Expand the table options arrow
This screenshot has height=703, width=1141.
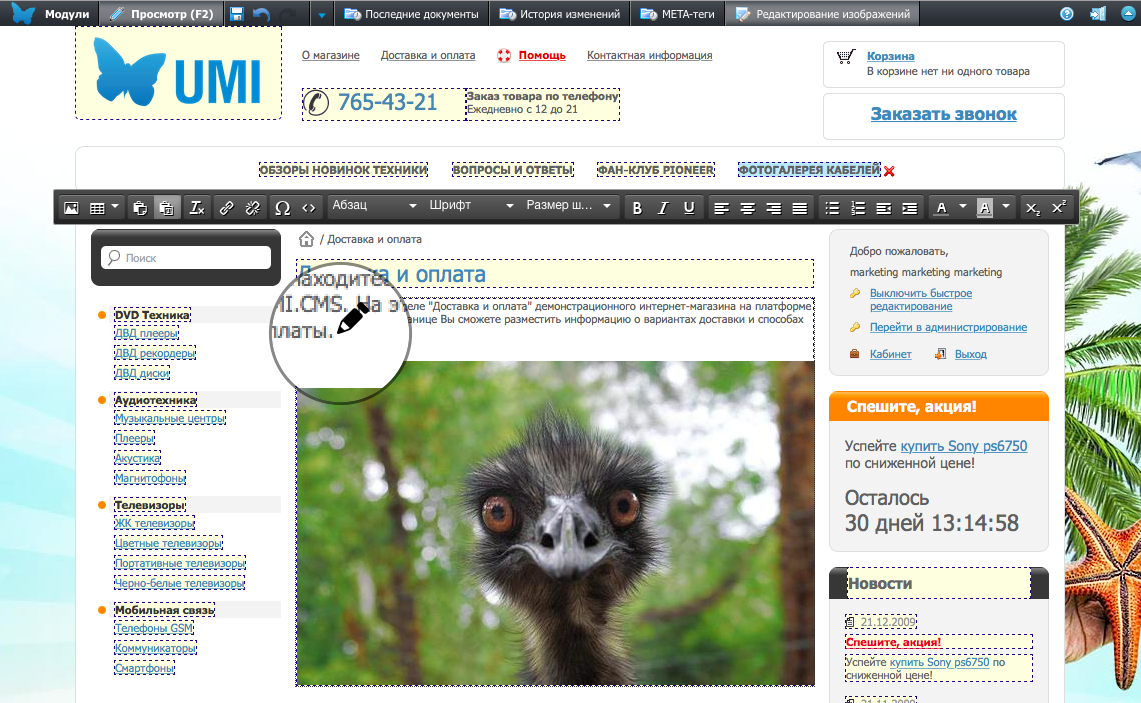[115, 207]
